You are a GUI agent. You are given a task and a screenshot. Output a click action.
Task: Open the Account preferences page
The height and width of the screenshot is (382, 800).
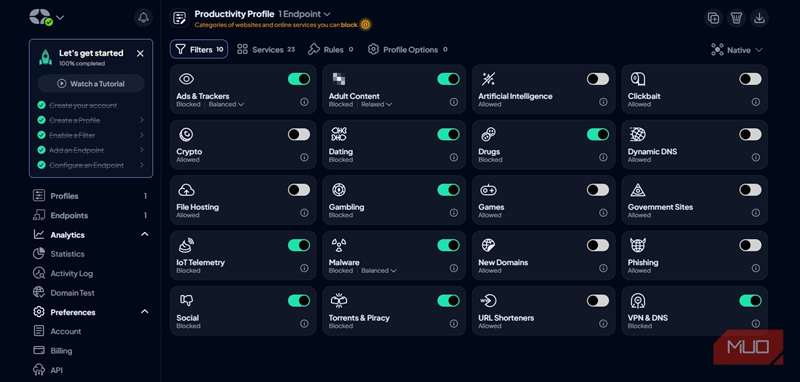pos(65,331)
